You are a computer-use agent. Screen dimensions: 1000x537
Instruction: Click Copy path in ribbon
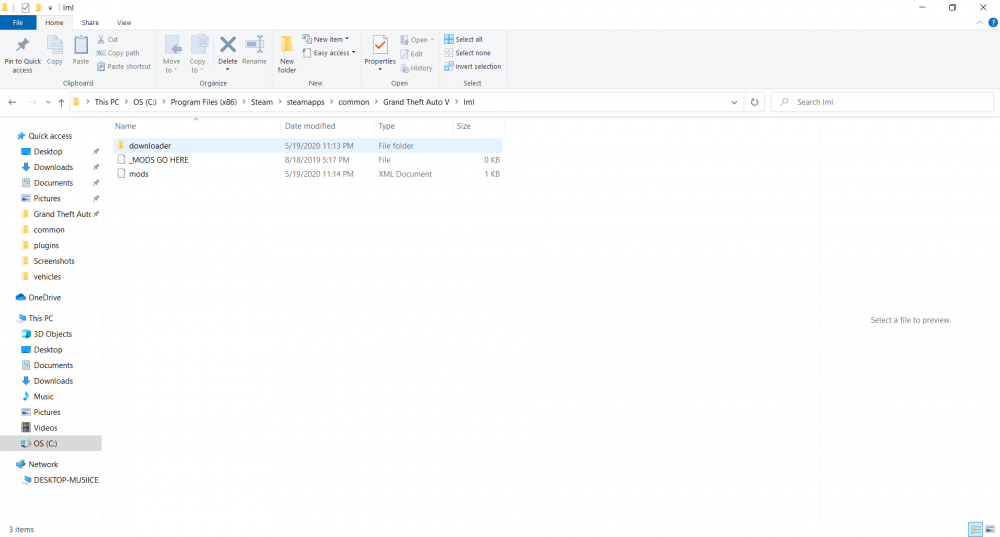click(118, 53)
